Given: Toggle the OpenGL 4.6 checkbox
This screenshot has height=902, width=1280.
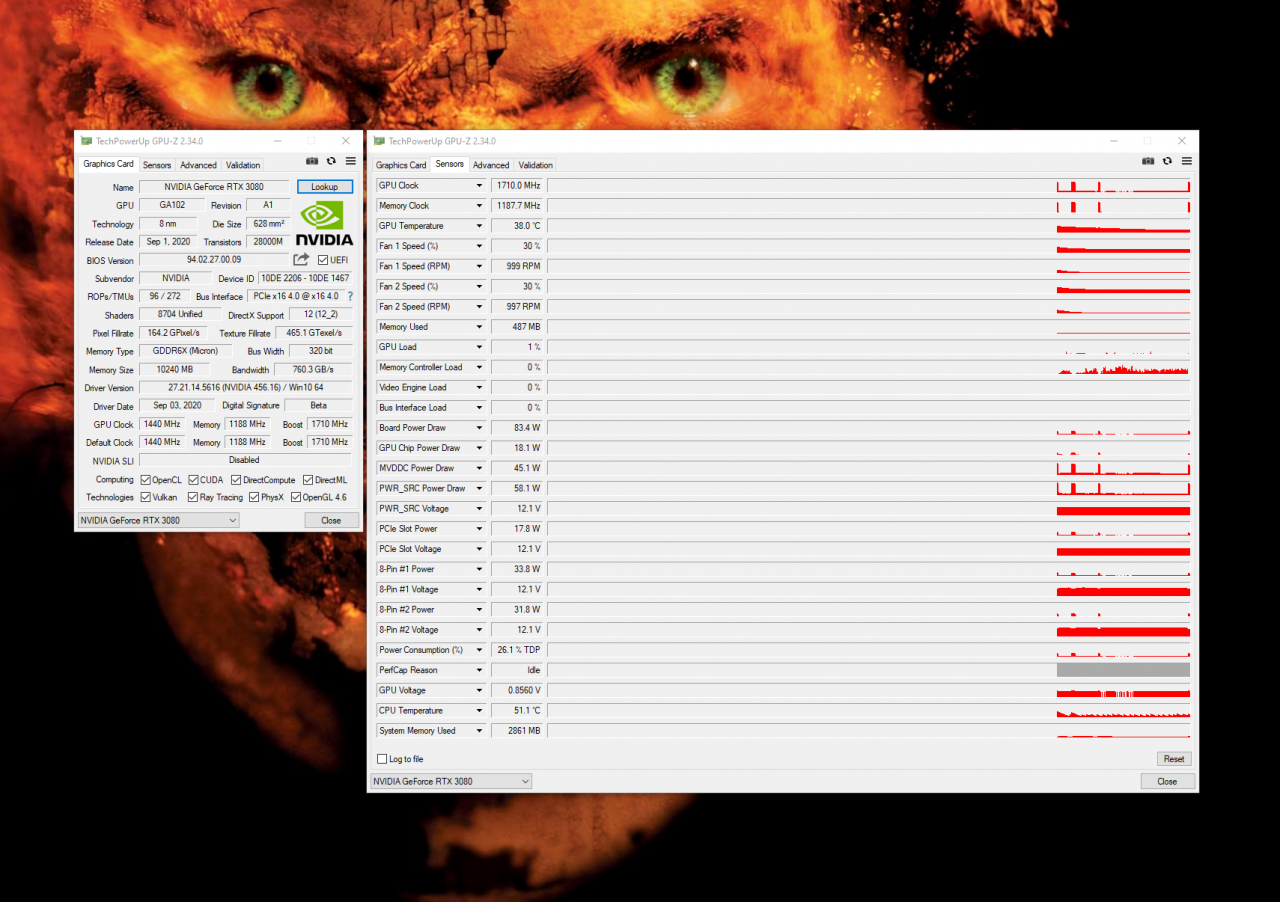Looking at the screenshot, I should (297, 497).
